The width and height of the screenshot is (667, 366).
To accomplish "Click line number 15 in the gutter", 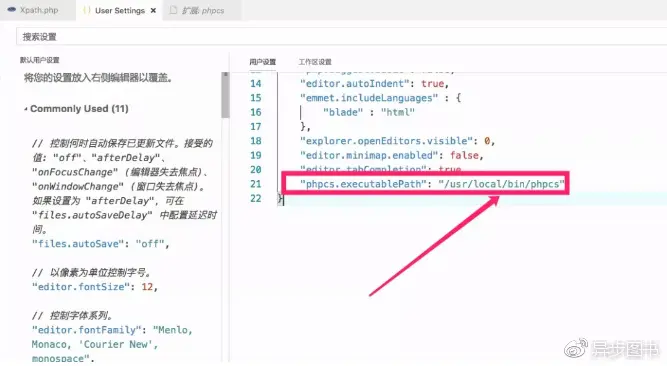I will tap(256, 98).
